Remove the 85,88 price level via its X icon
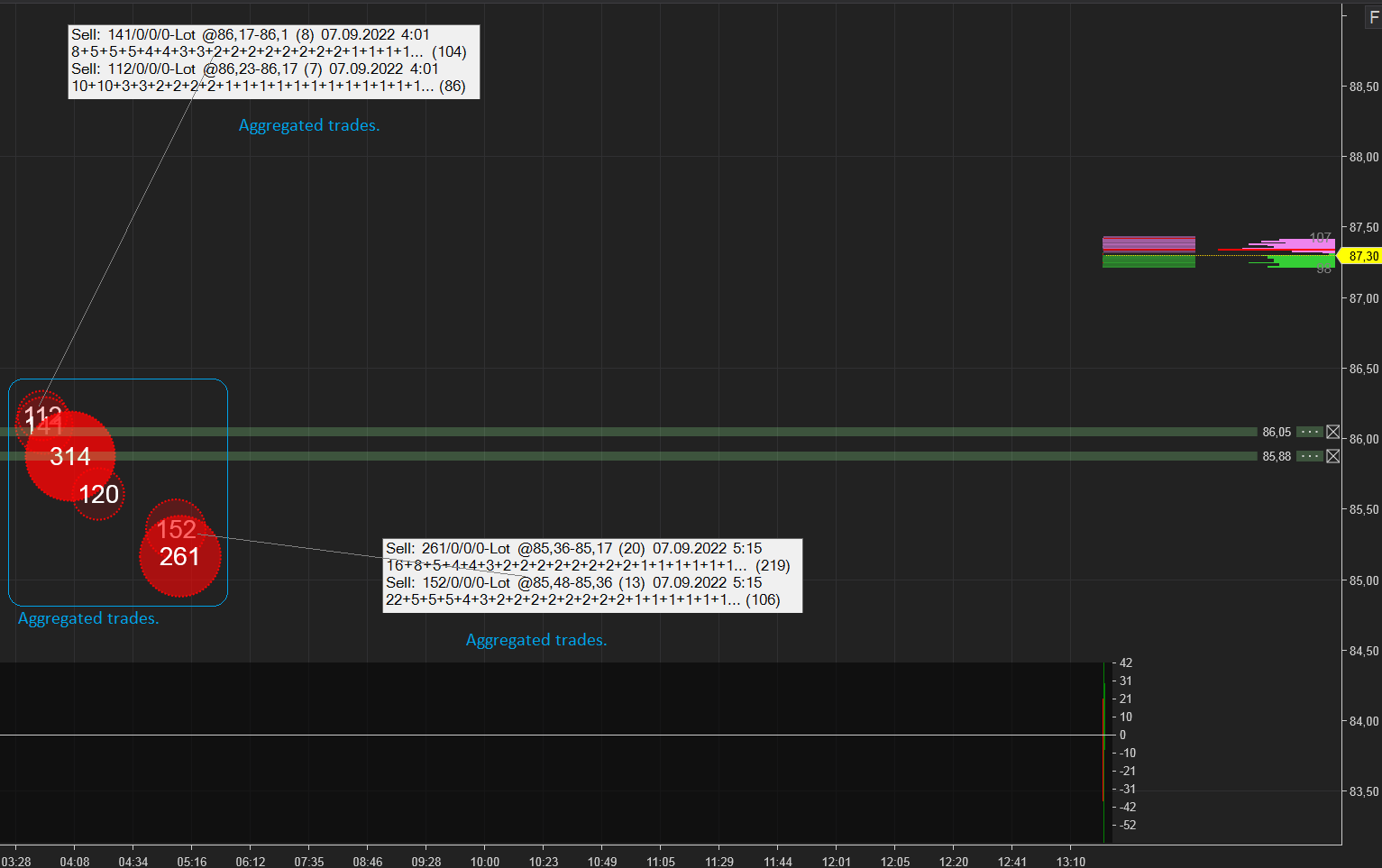This screenshot has width=1382, height=868. (x=1333, y=456)
